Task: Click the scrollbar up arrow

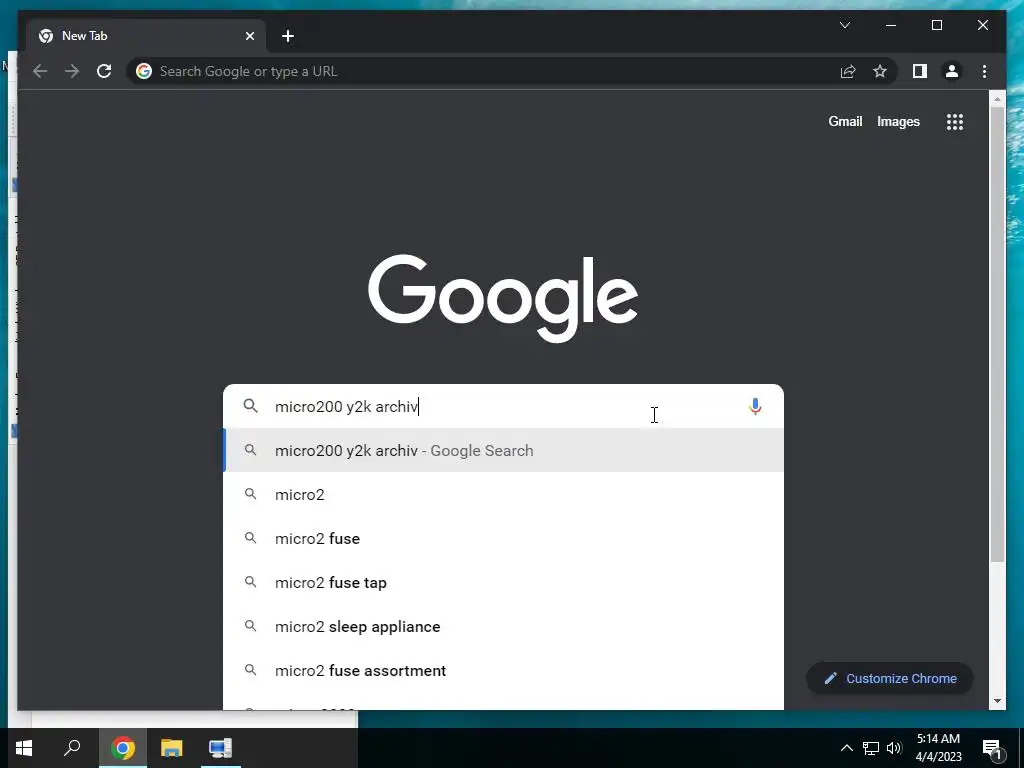Action: 997,99
